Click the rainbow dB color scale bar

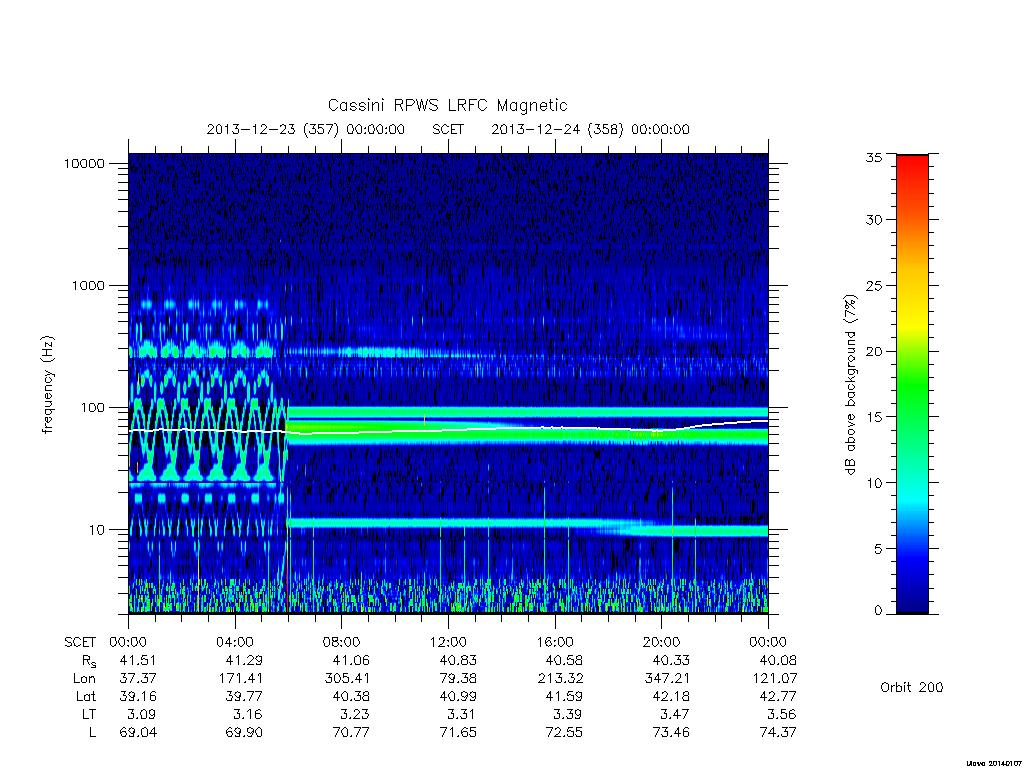(x=912, y=384)
